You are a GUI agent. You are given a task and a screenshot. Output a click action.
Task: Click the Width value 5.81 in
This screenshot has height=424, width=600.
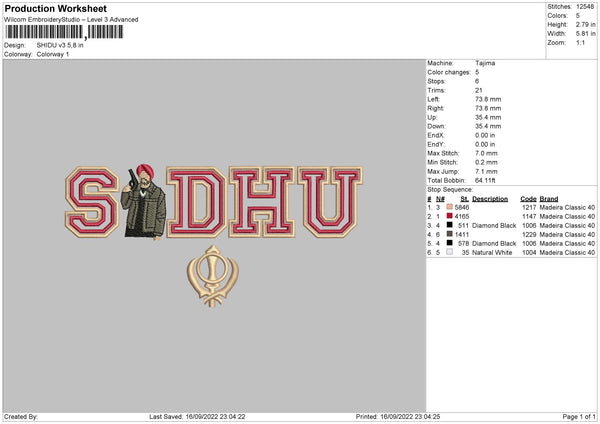pos(585,34)
